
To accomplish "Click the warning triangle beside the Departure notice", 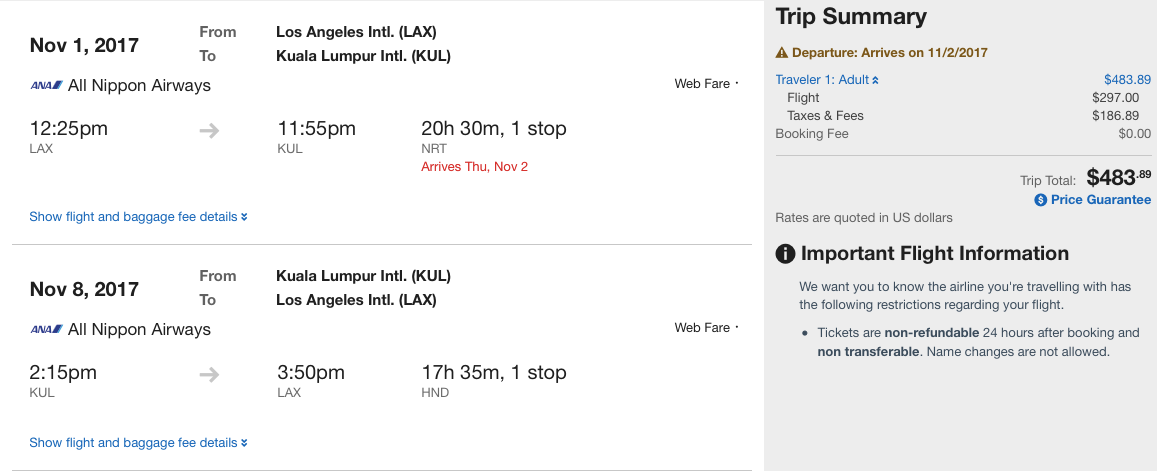I will 782,53.
